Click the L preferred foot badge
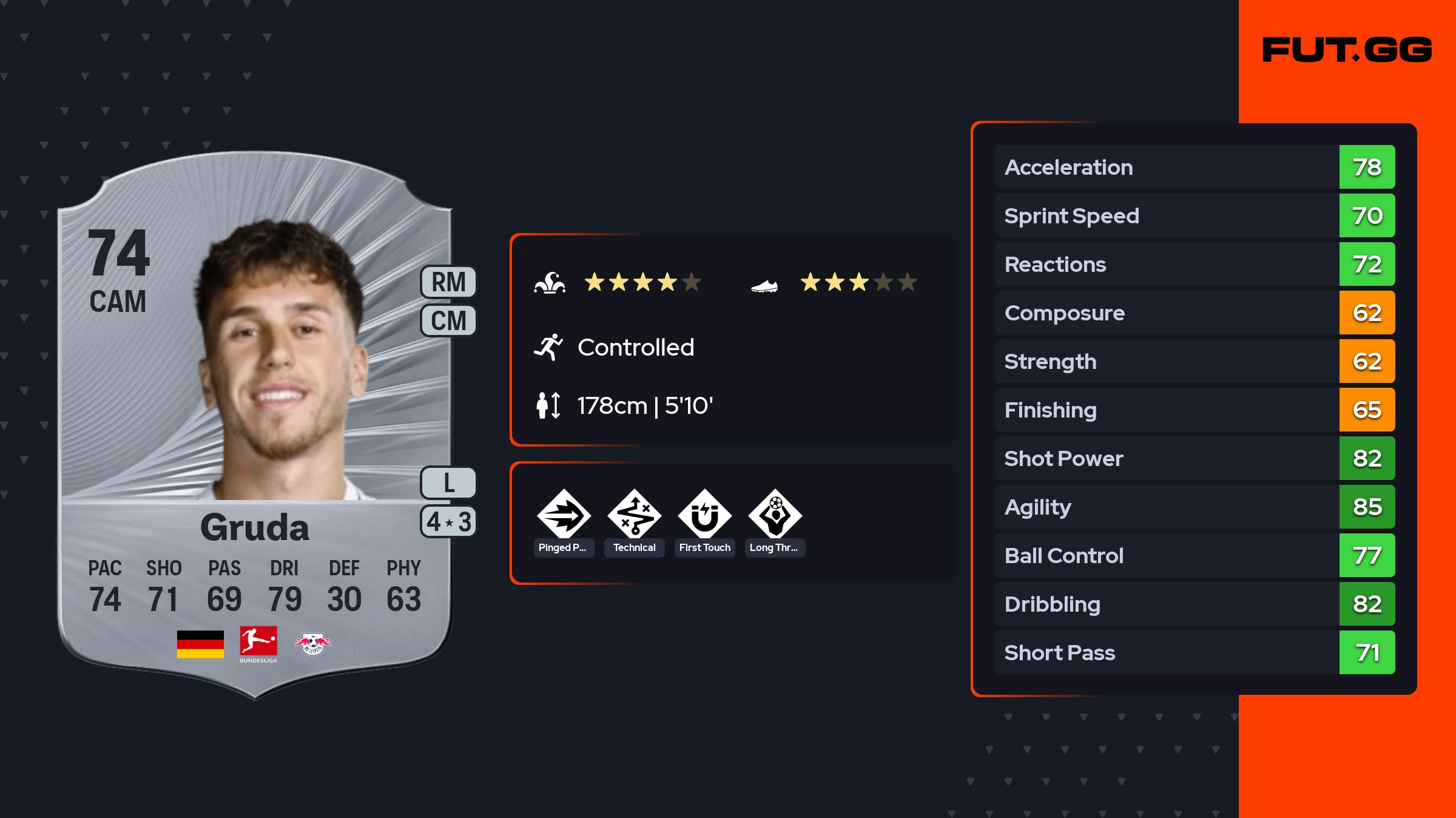1456x818 pixels. tap(449, 483)
